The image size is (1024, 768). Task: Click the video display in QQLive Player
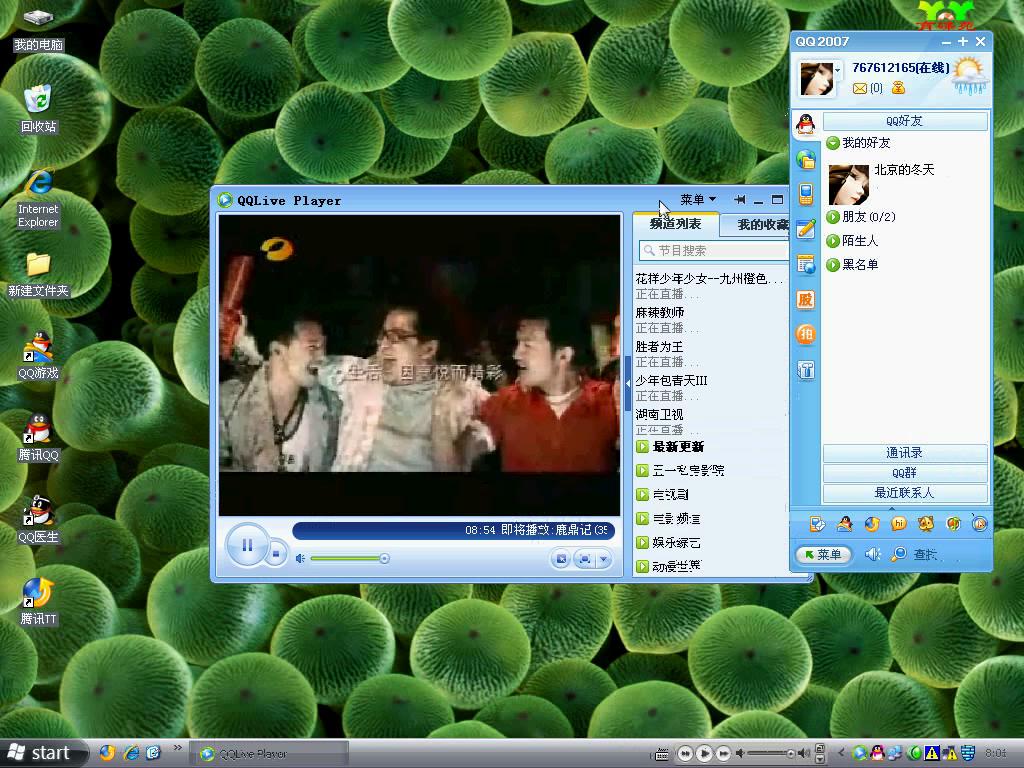pyautogui.click(x=419, y=365)
